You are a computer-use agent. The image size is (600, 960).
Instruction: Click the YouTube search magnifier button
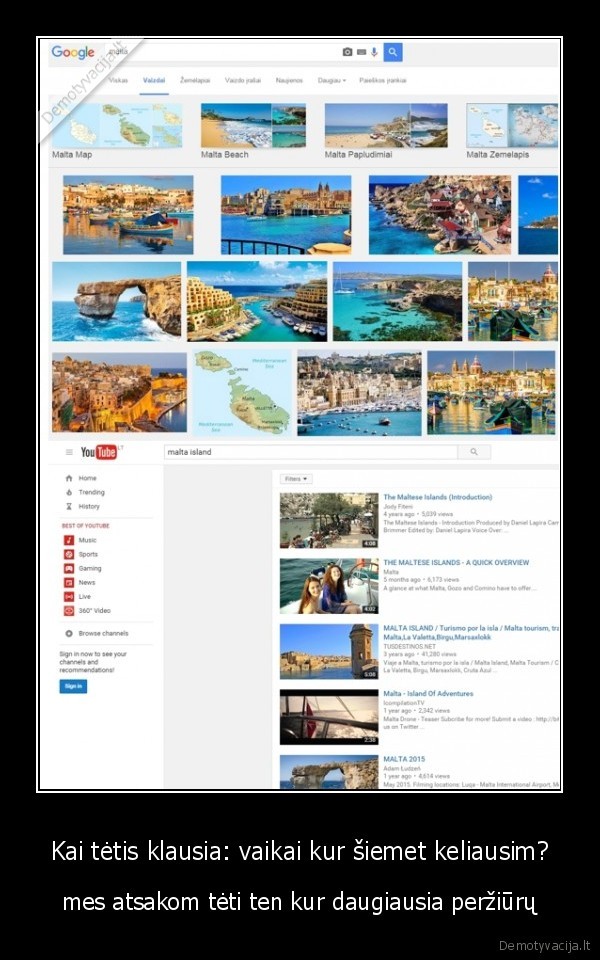point(474,452)
